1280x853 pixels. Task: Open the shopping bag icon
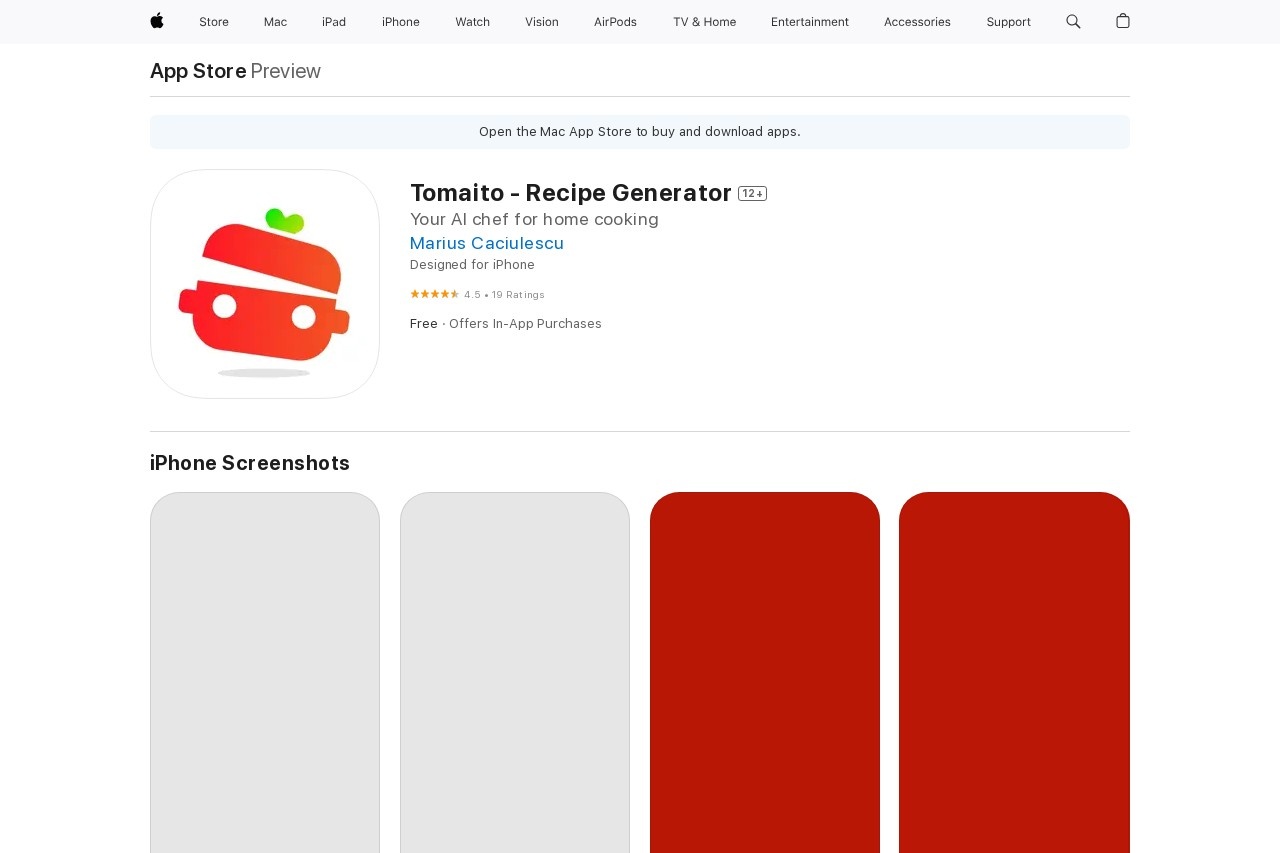(1123, 21)
